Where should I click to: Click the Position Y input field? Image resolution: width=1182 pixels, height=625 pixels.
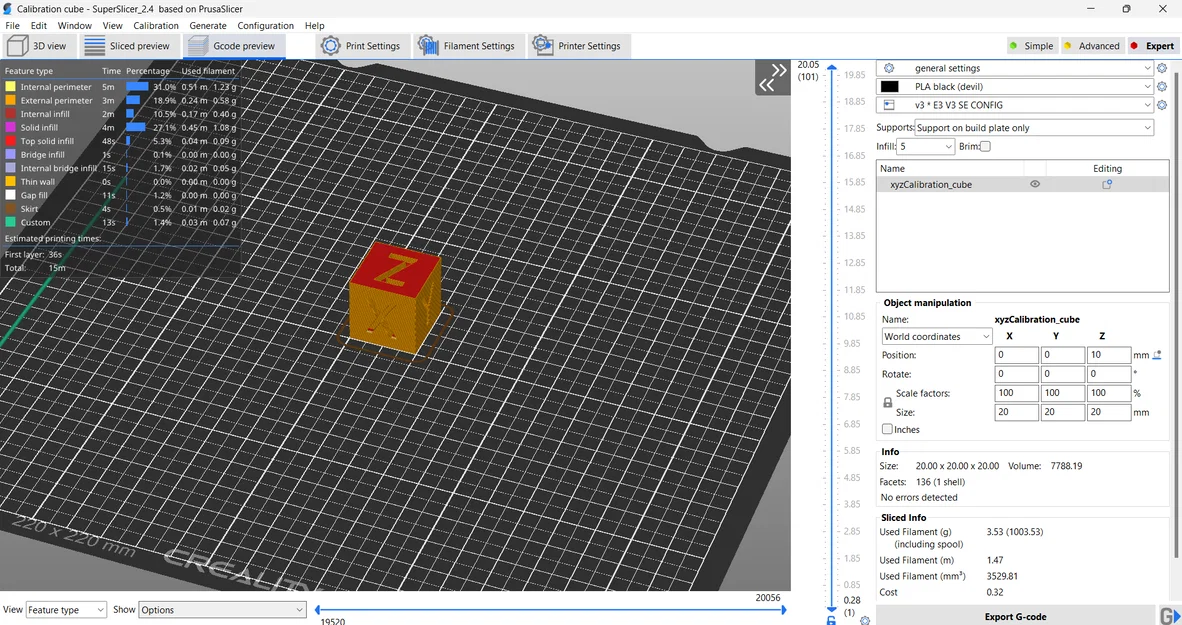tap(1062, 355)
